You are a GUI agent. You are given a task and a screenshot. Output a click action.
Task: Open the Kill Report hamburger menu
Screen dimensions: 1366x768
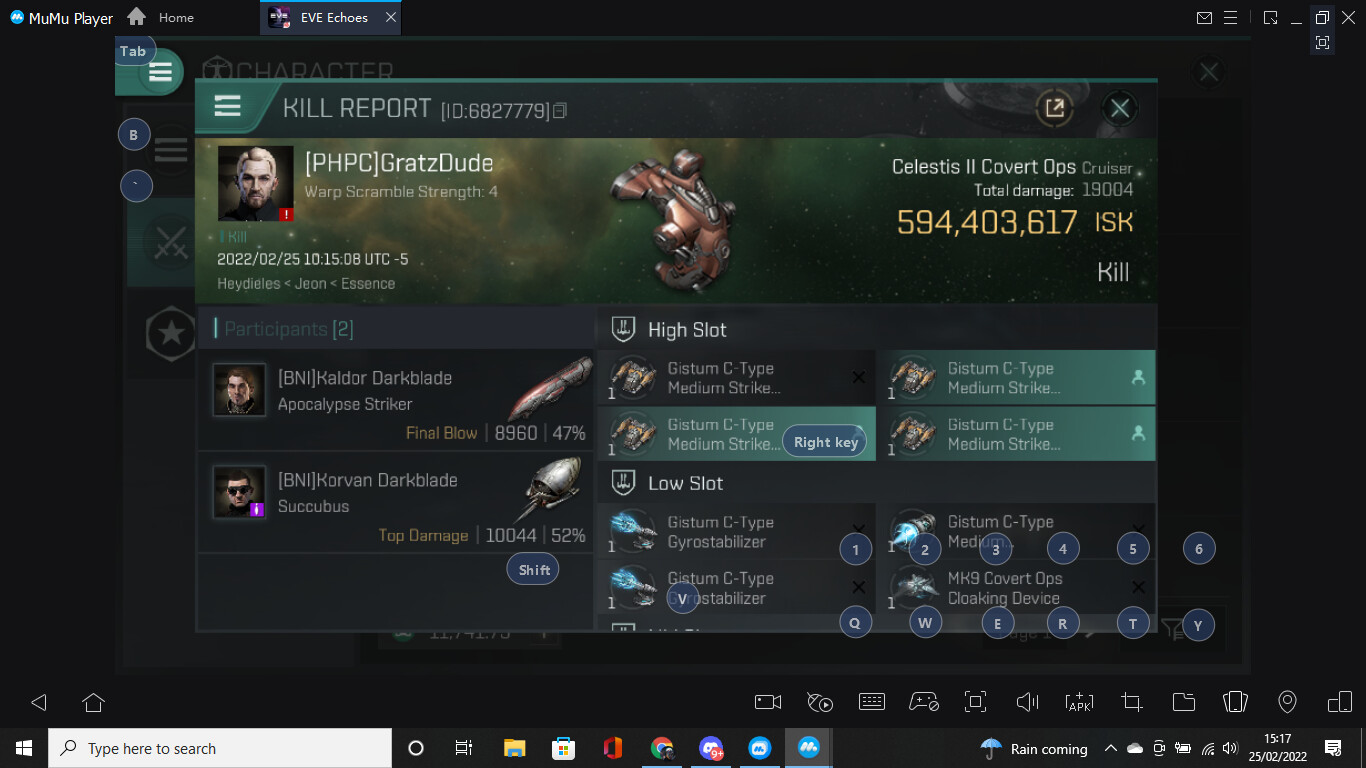coord(228,107)
